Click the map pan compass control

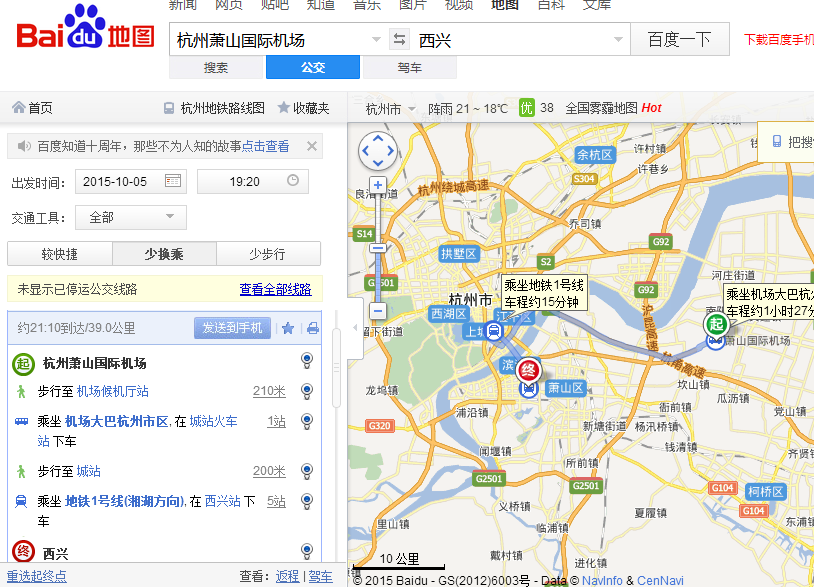[378, 151]
